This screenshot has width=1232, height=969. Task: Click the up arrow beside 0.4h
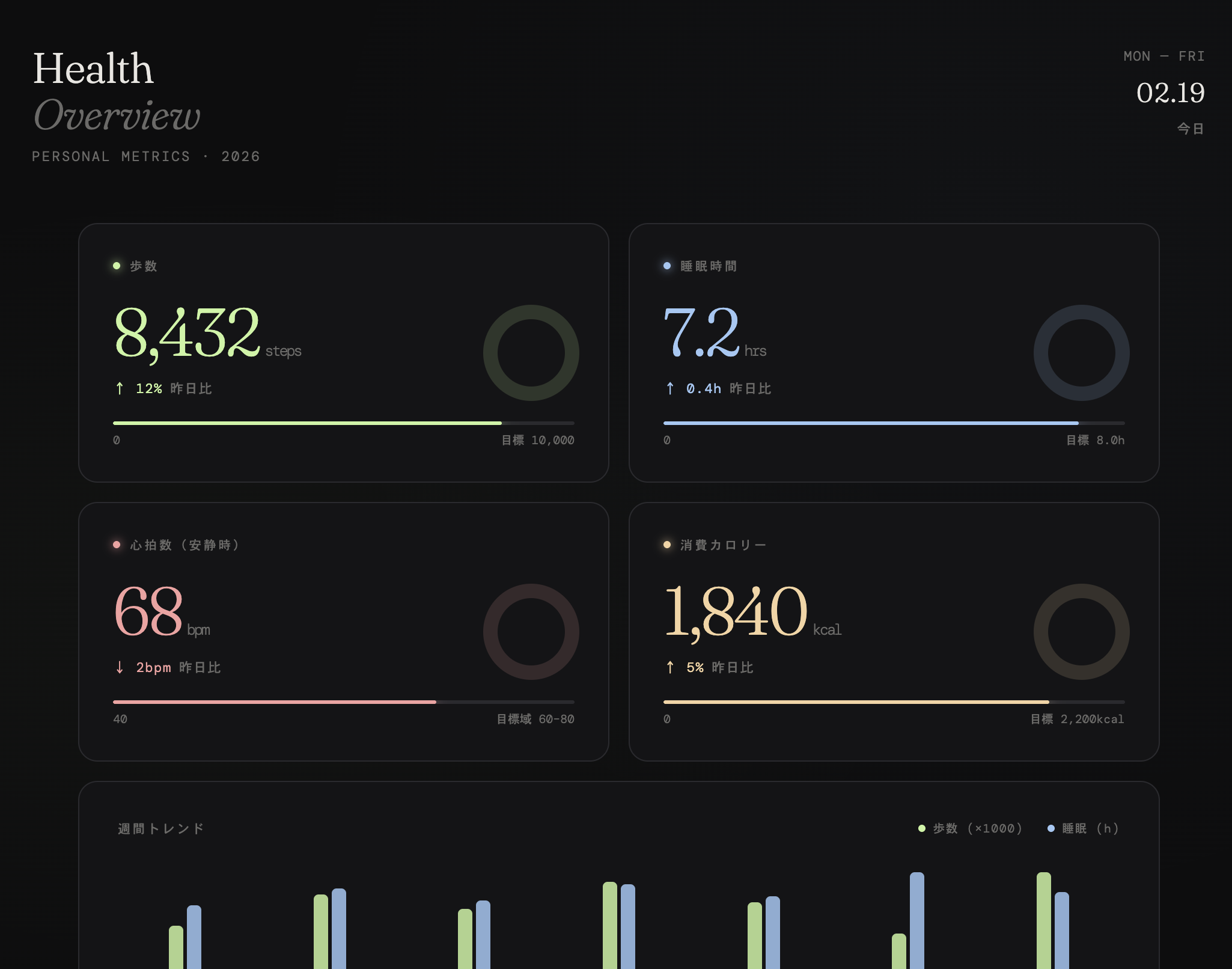[670, 388]
